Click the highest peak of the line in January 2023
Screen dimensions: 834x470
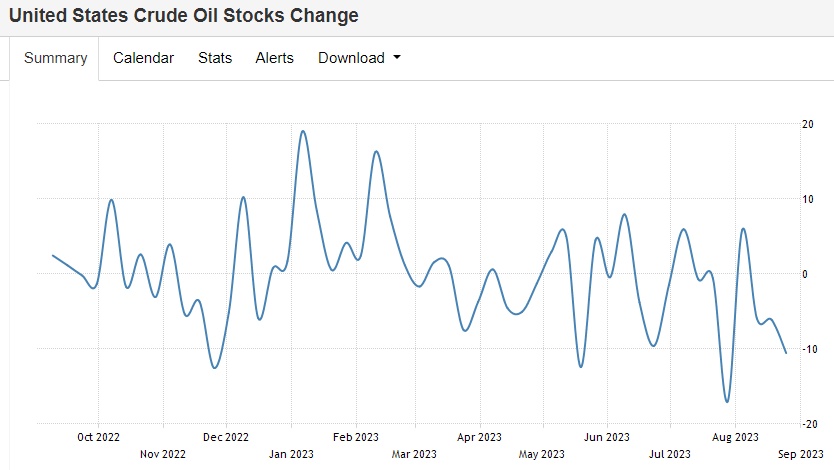point(302,131)
